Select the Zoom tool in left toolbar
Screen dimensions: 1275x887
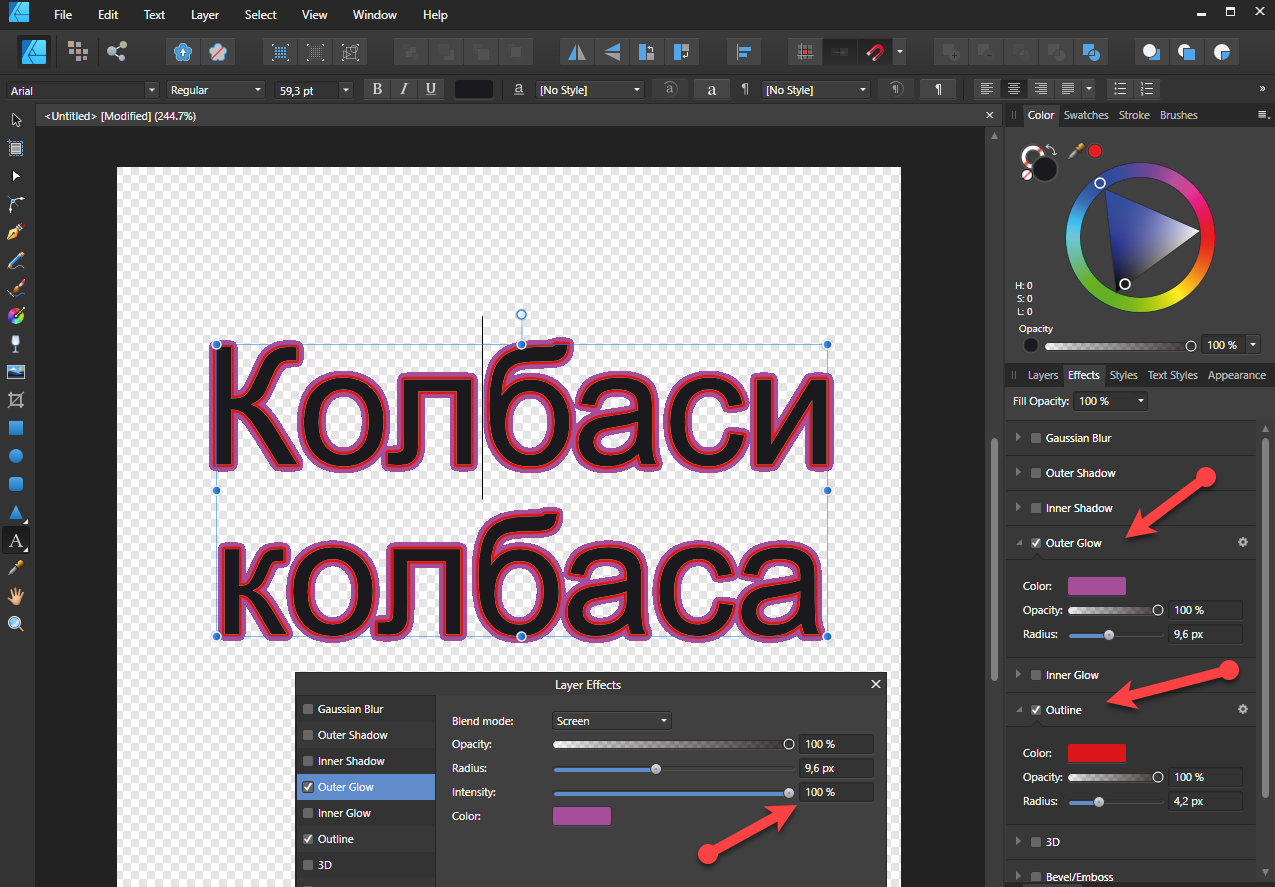[x=16, y=624]
